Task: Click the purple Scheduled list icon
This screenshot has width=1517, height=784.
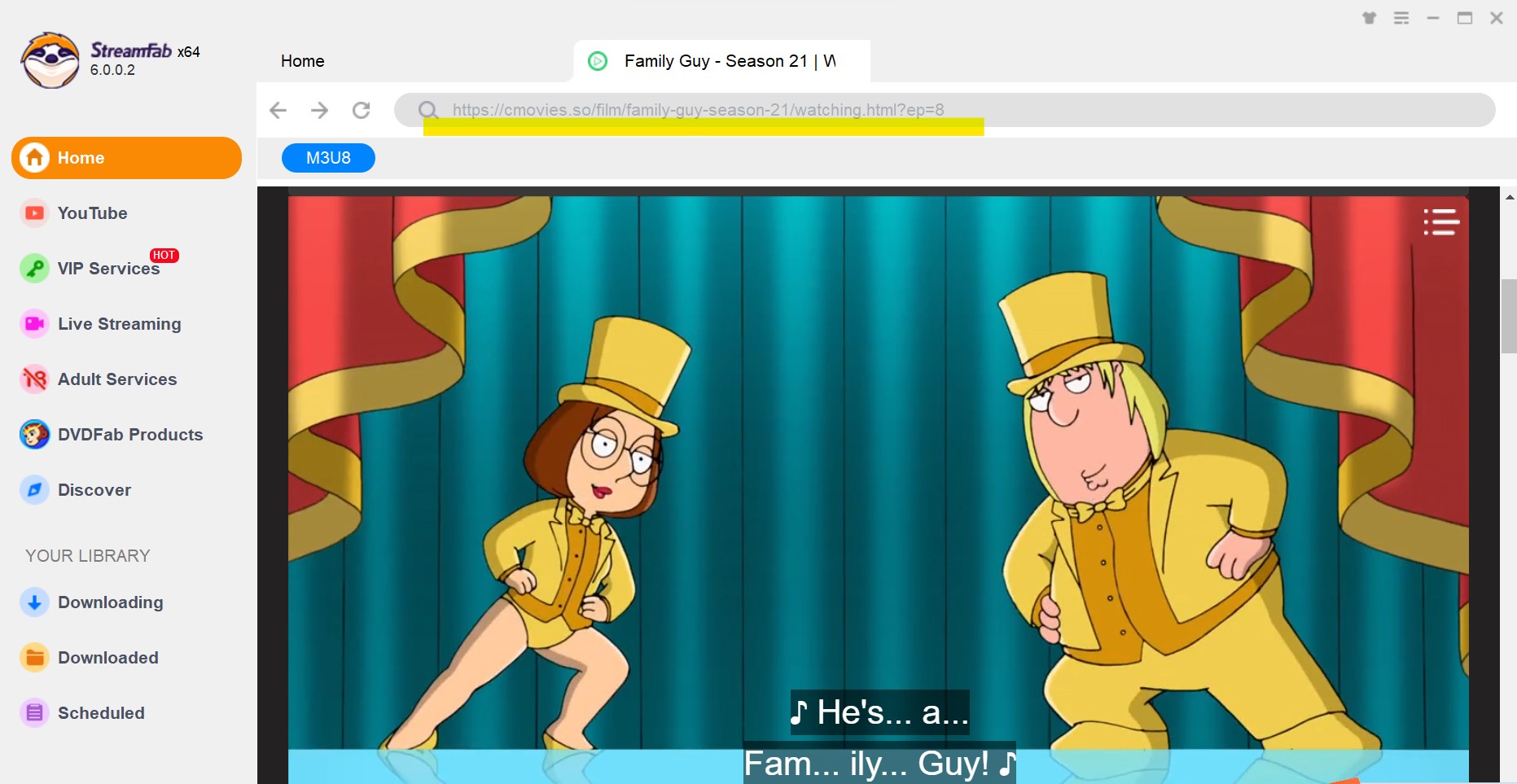Action: point(34,713)
